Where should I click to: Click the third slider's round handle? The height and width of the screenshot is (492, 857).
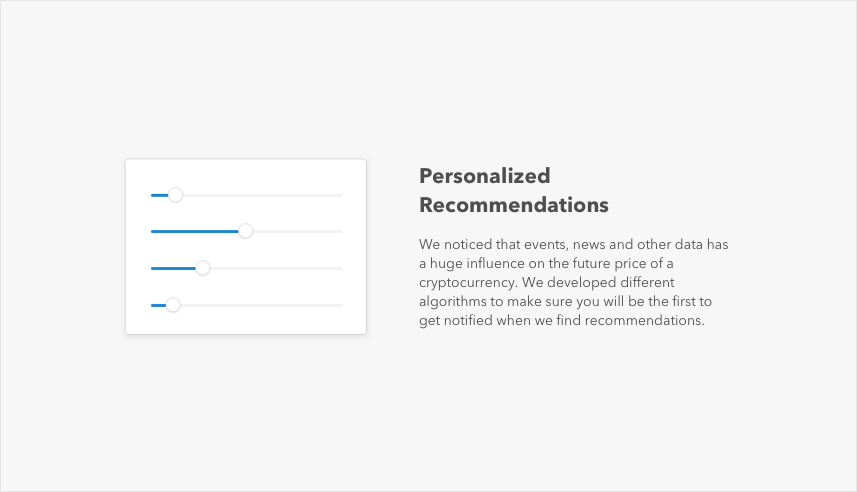203,268
